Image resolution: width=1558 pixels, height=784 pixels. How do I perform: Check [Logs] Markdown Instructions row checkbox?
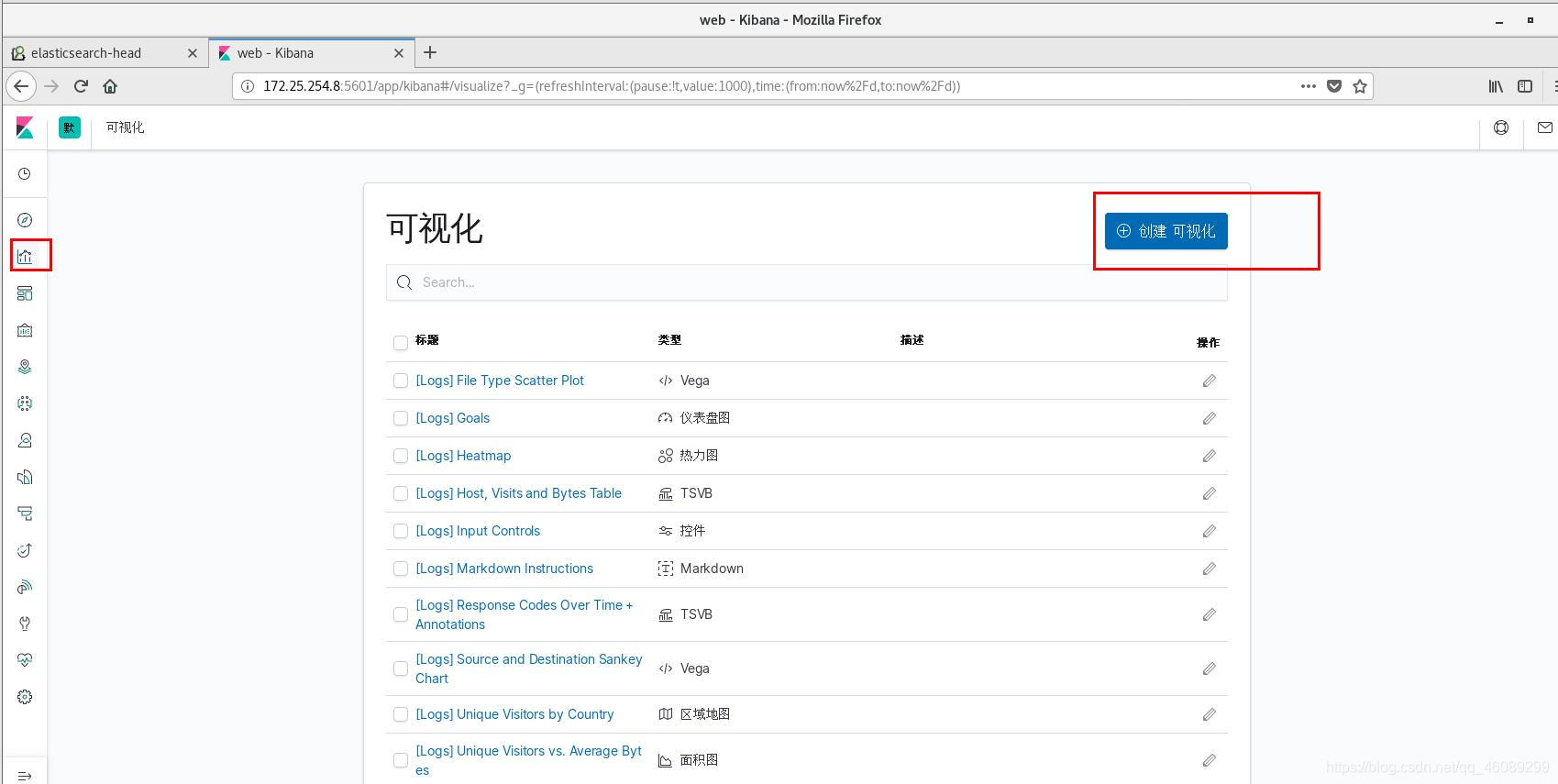(x=401, y=569)
